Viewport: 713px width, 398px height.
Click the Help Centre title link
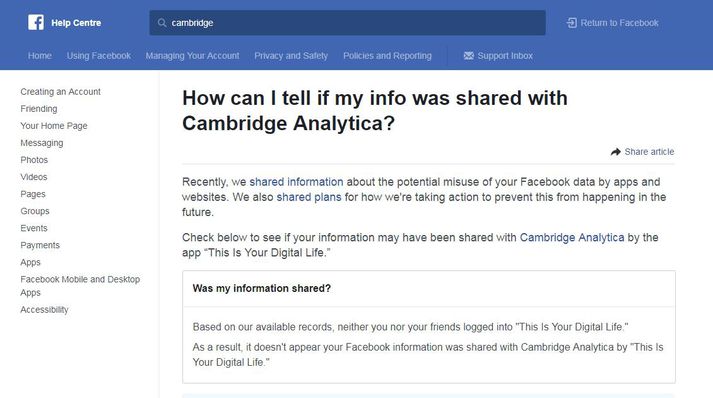(76, 23)
